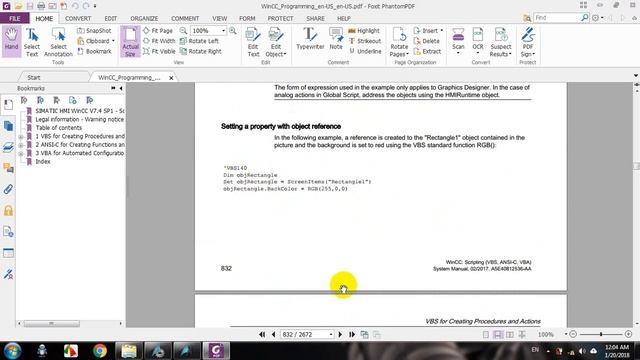
Task: Expand the '3 VBA for Automated Configuration' bookmark
Action: click(21, 153)
